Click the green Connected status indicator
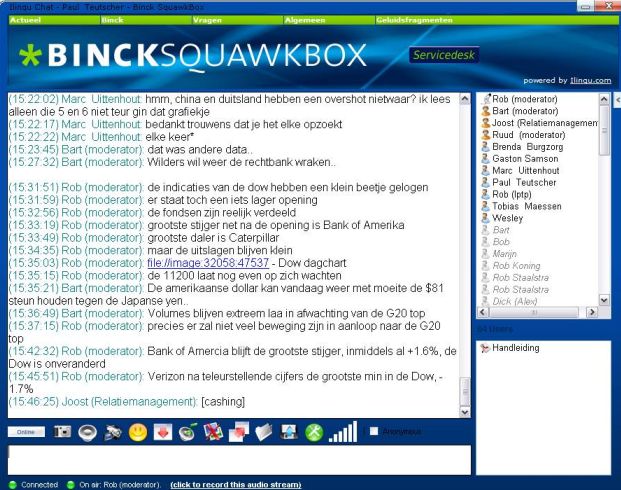This screenshot has width=621, height=490. point(12,484)
